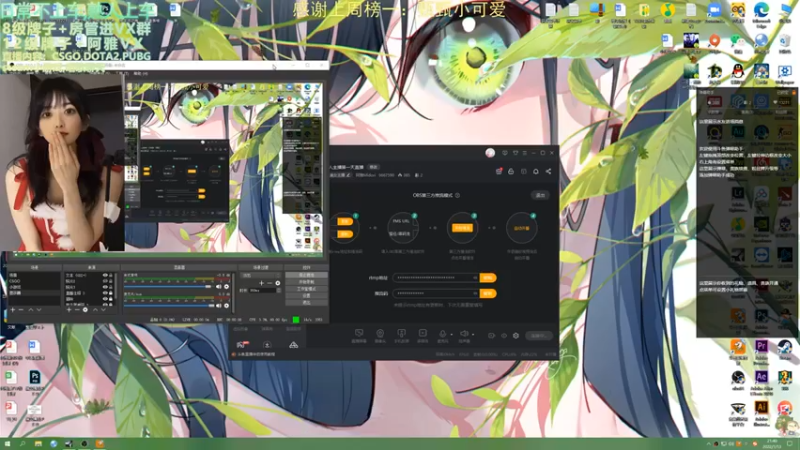800x450 pixels.
Task: Open Mic/Aux gear settings in mixer
Action: tap(227, 306)
